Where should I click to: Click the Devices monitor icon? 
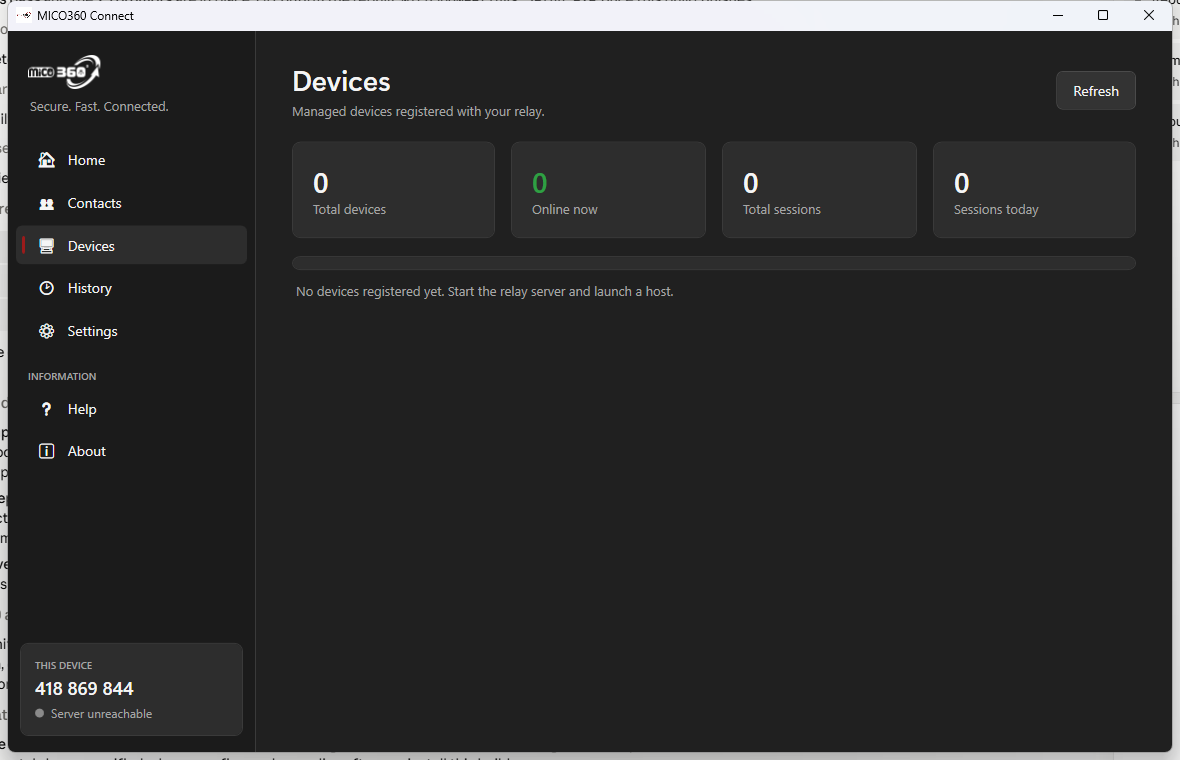pos(47,246)
